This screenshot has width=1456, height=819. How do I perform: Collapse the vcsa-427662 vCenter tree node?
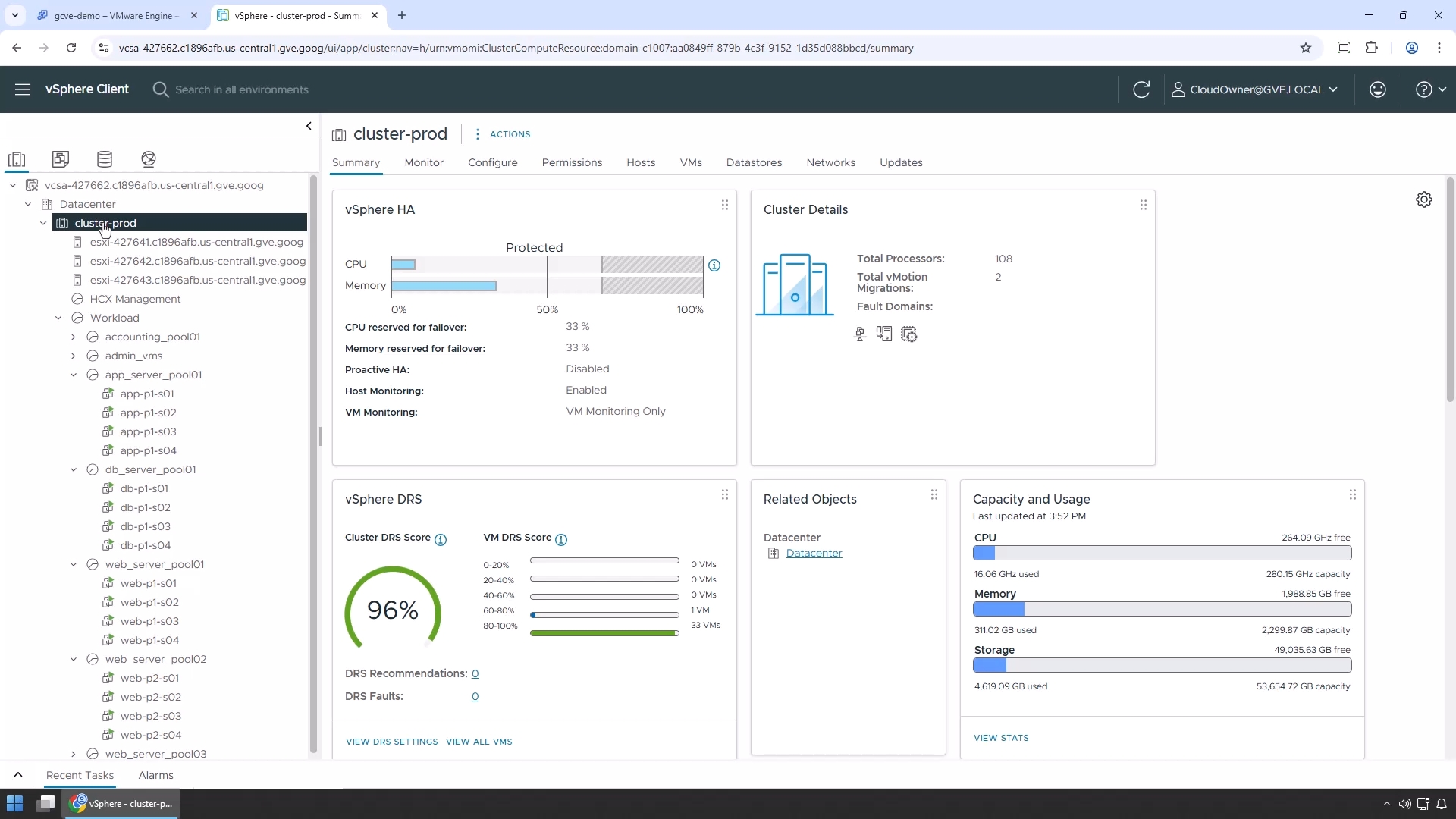click(x=13, y=185)
